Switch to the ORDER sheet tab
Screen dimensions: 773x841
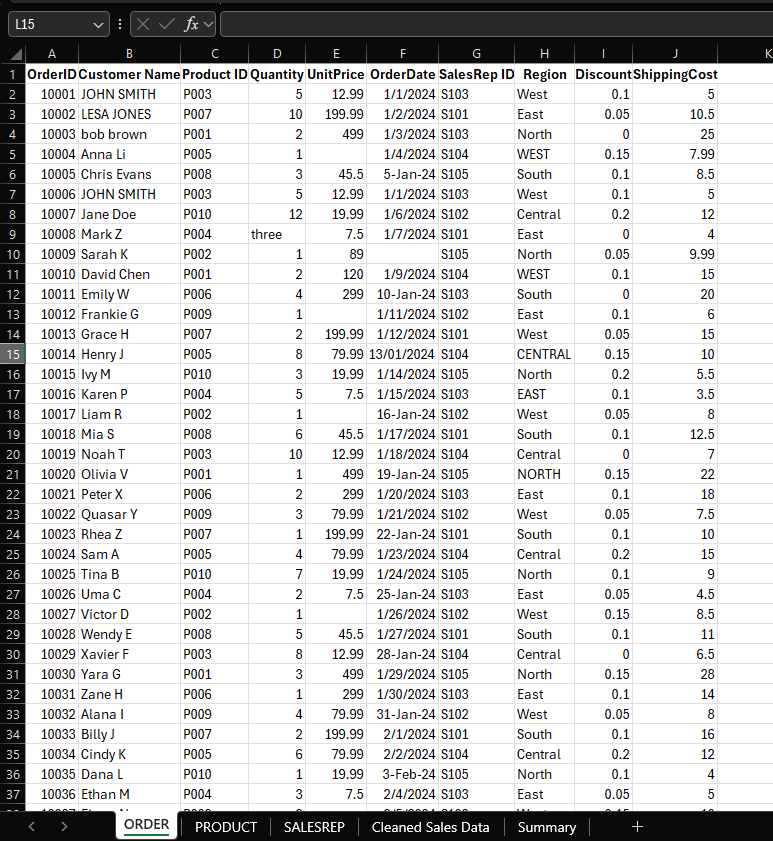[146, 825]
